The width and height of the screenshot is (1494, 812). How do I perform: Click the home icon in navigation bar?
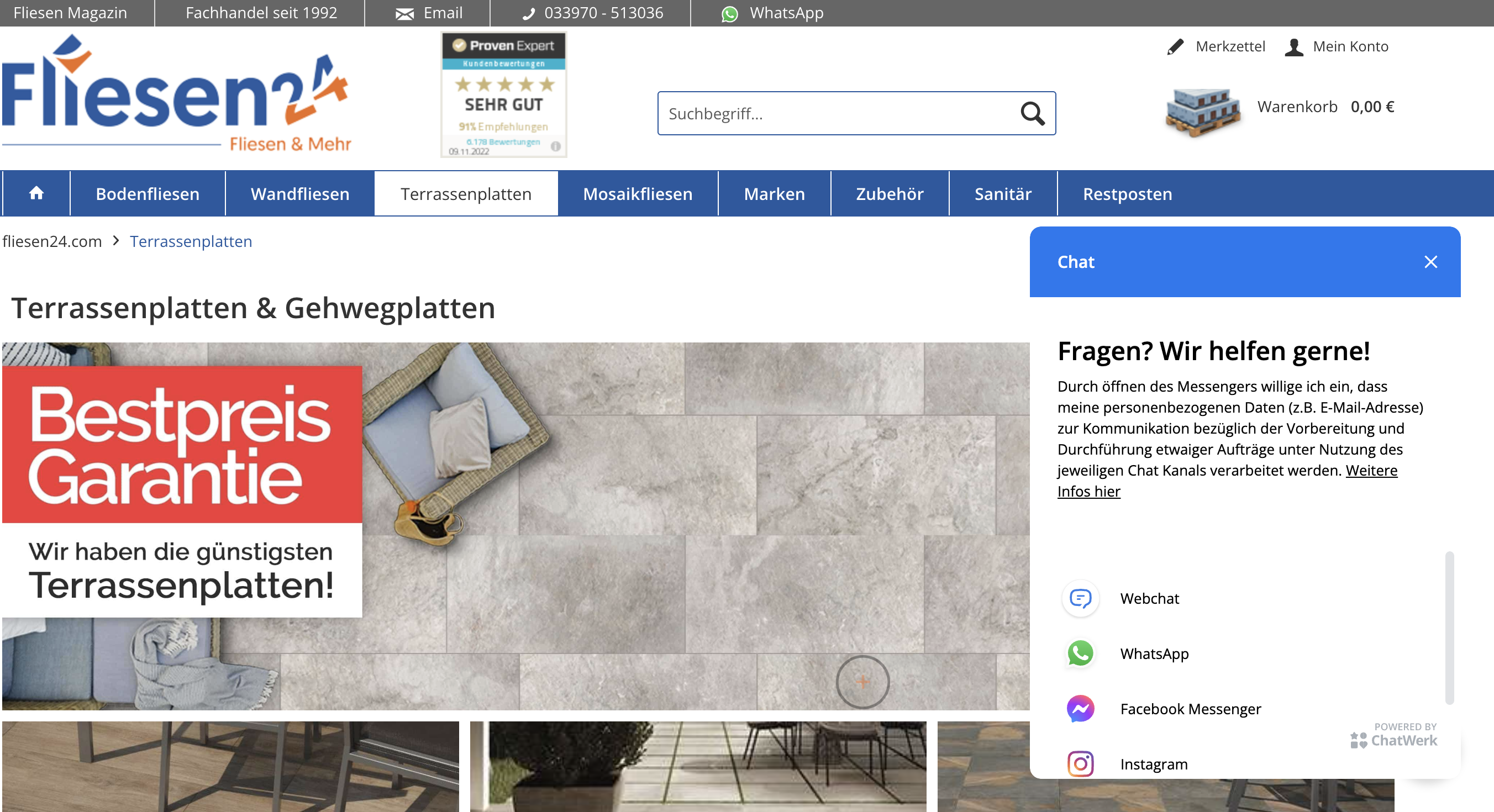36,193
